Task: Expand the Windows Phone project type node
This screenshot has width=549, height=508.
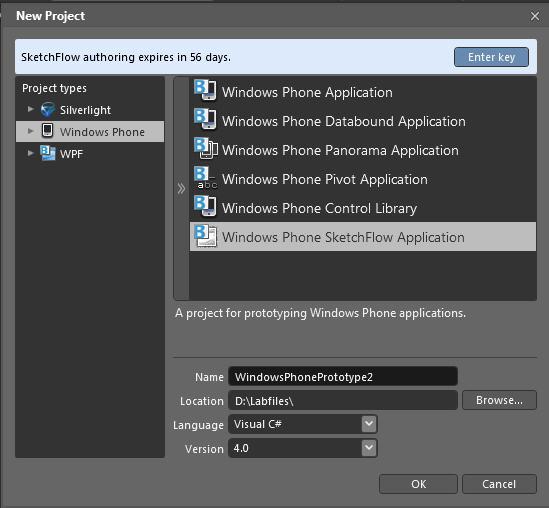Action: [31, 131]
